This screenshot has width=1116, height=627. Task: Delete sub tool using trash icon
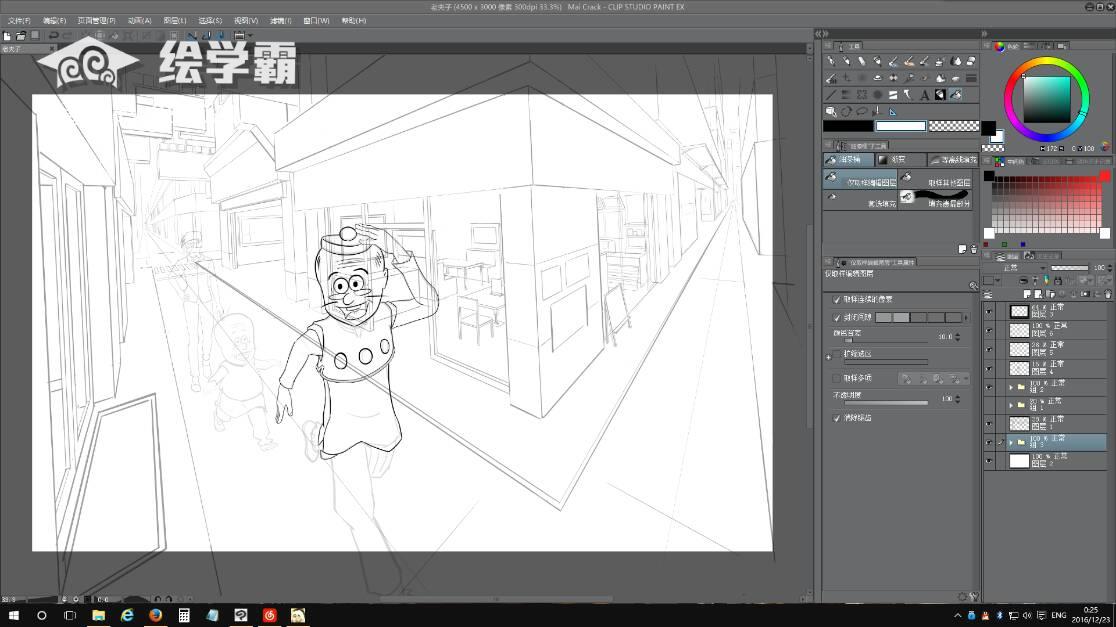[974, 249]
